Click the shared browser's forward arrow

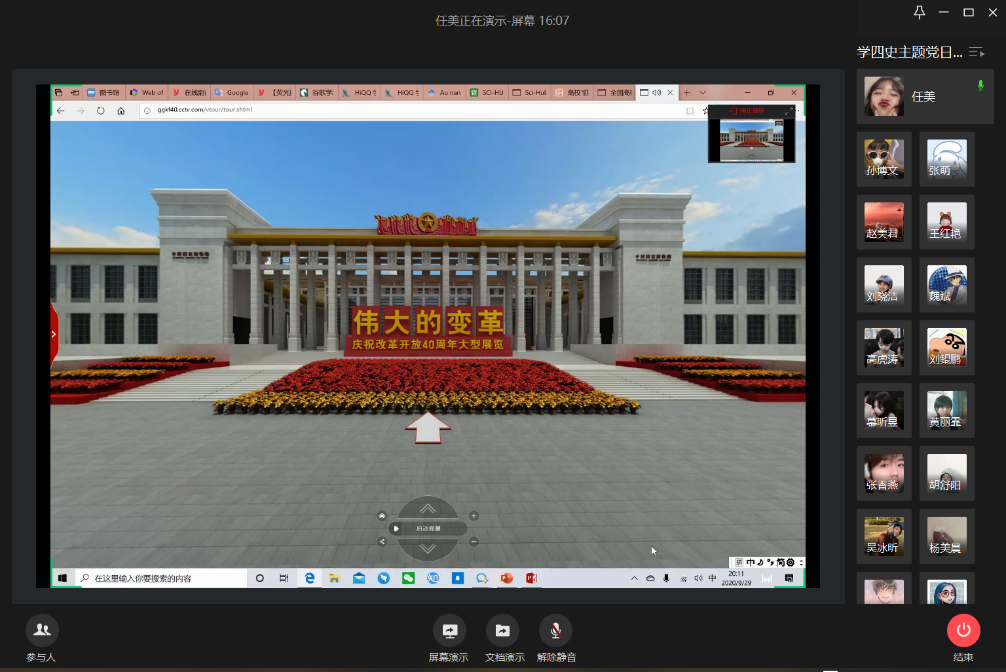(x=81, y=110)
